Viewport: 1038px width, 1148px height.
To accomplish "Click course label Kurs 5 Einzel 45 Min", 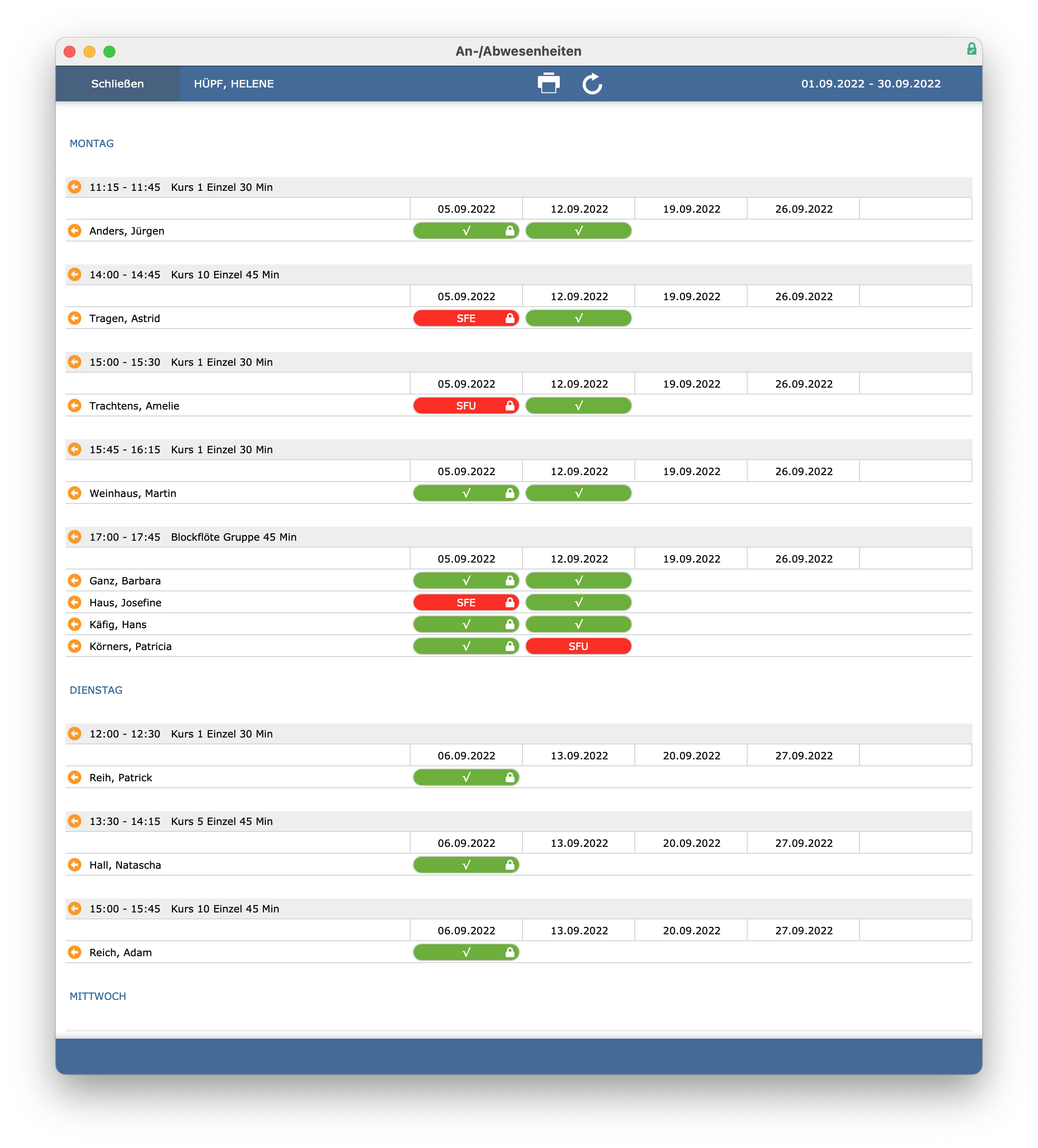I will (x=222, y=821).
